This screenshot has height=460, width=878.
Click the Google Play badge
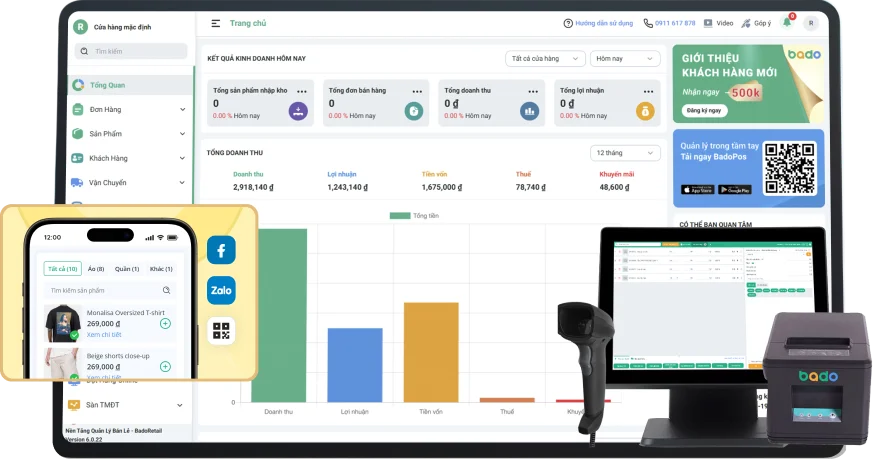click(x=735, y=190)
